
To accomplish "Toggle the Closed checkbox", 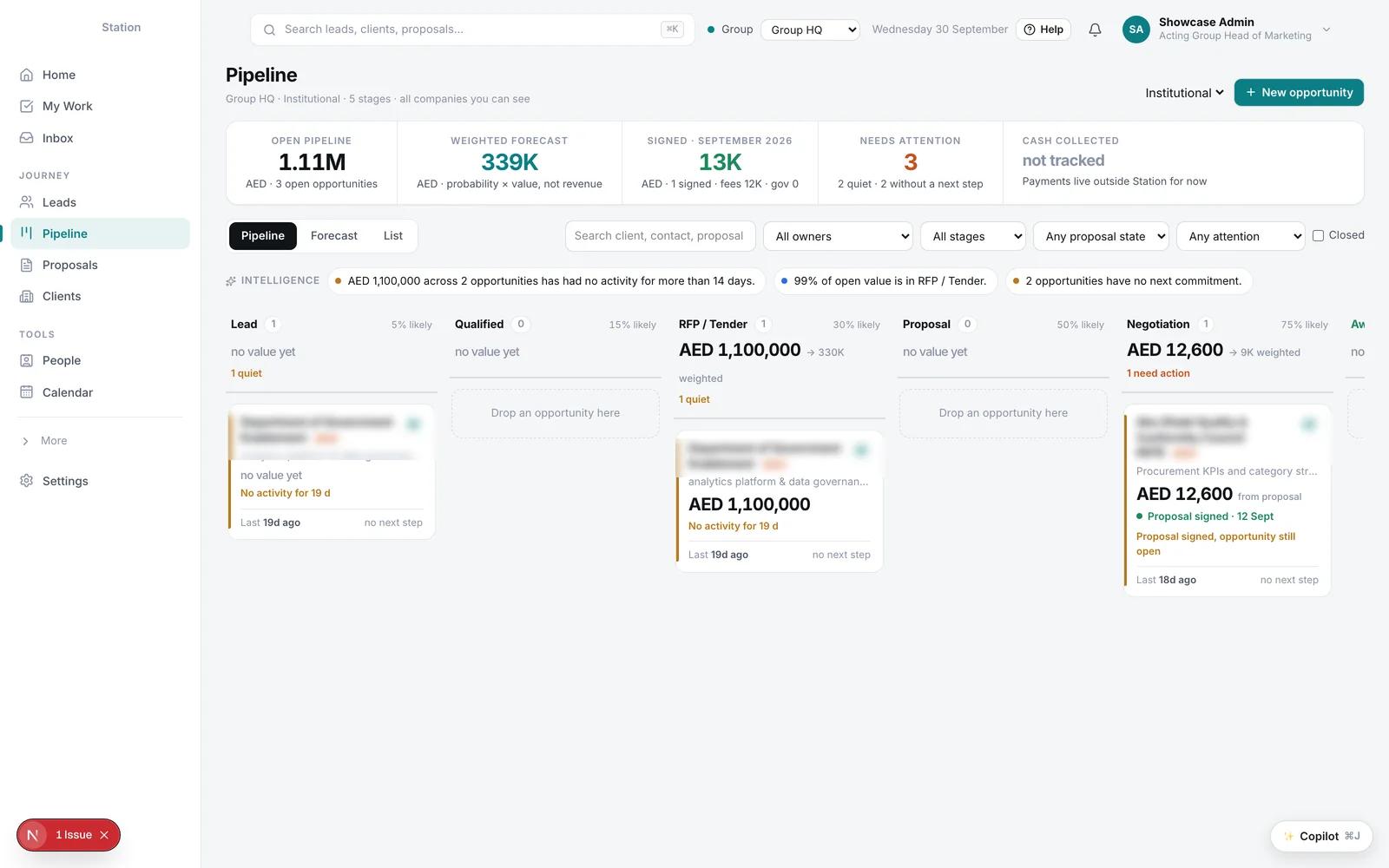I will [x=1318, y=235].
